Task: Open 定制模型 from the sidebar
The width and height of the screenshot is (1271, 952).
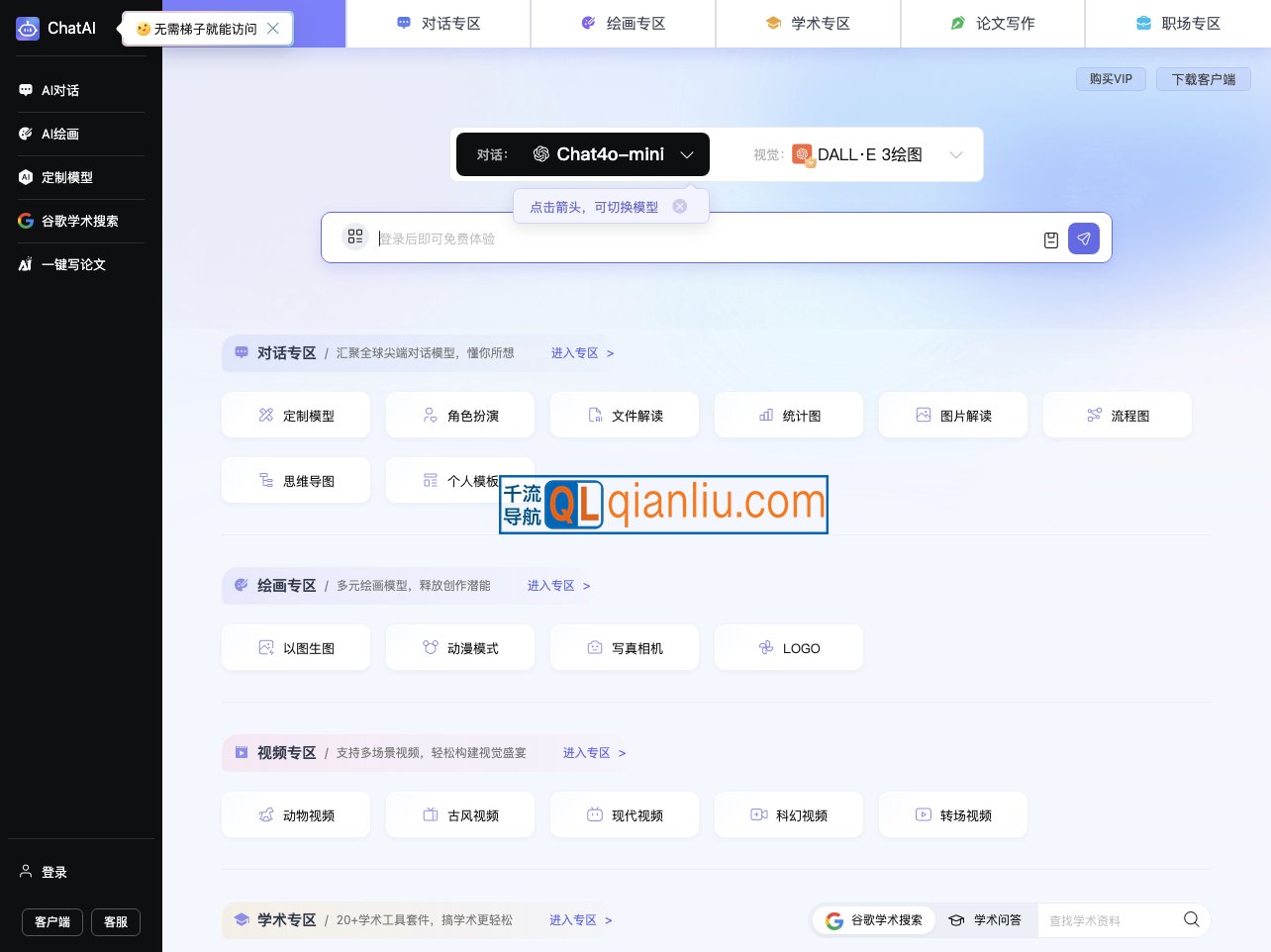Action: (x=64, y=177)
